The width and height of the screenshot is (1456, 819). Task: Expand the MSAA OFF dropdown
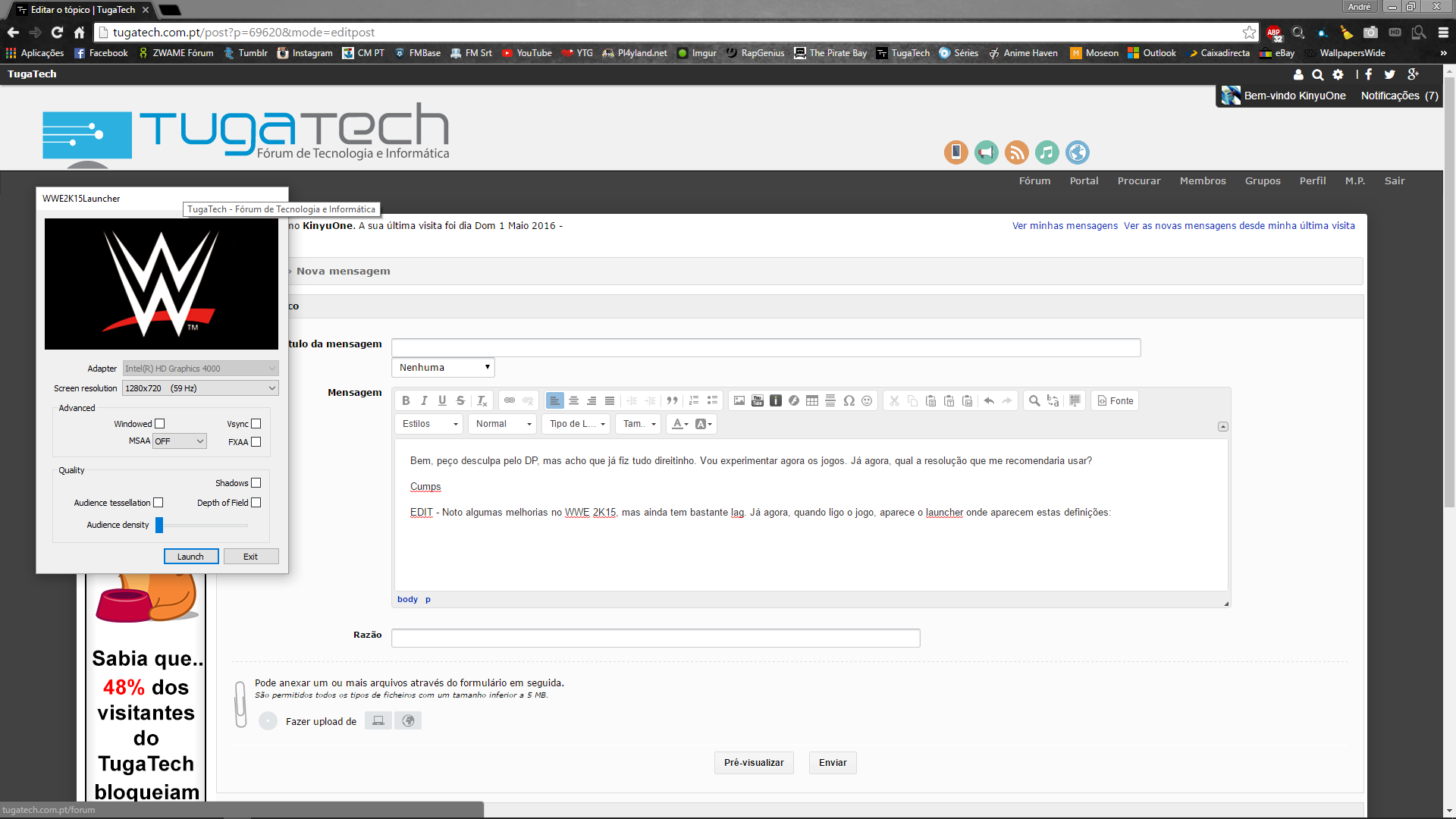[x=180, y=441]
